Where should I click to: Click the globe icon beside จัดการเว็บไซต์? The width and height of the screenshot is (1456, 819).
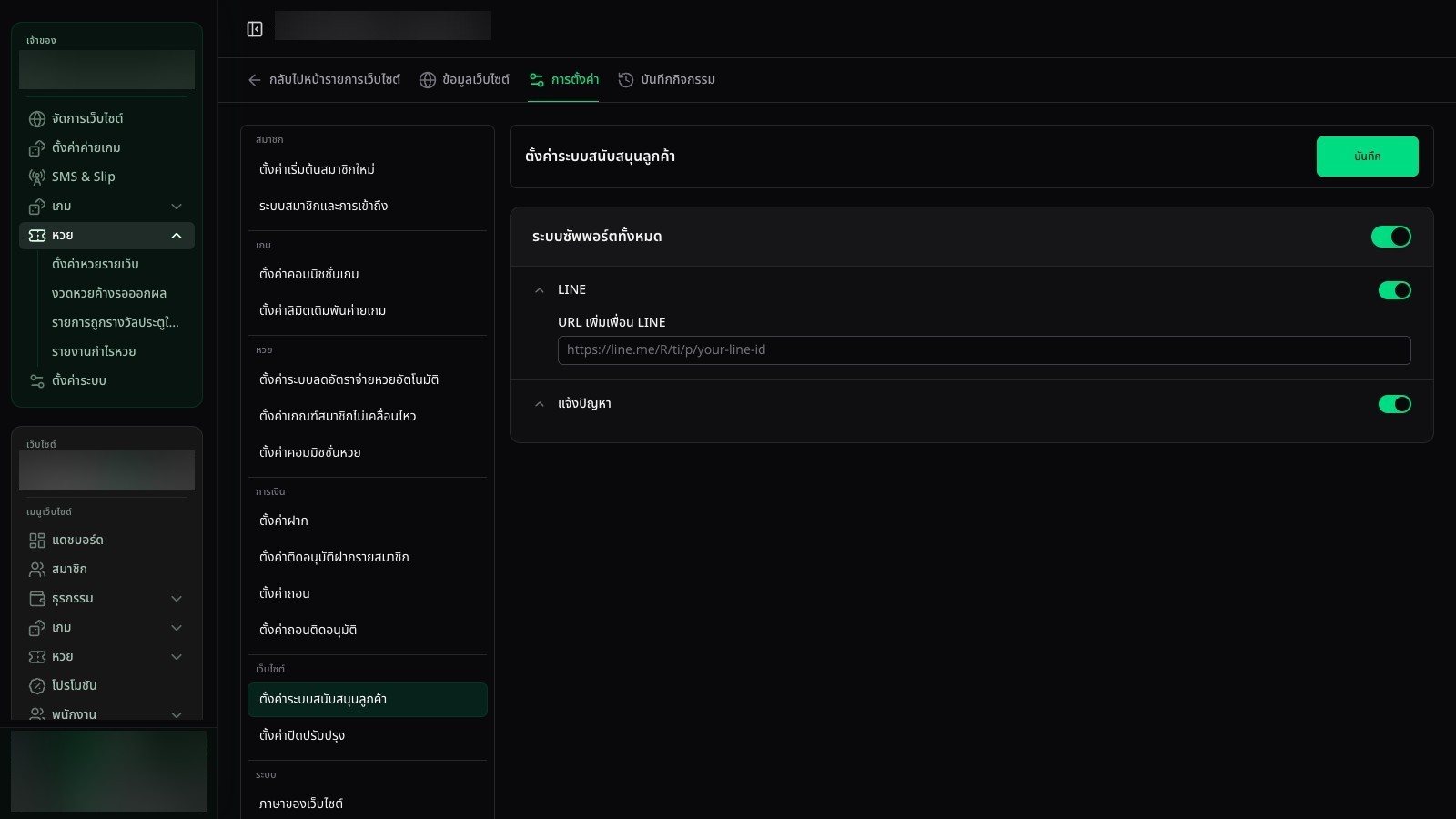(37, 119)
